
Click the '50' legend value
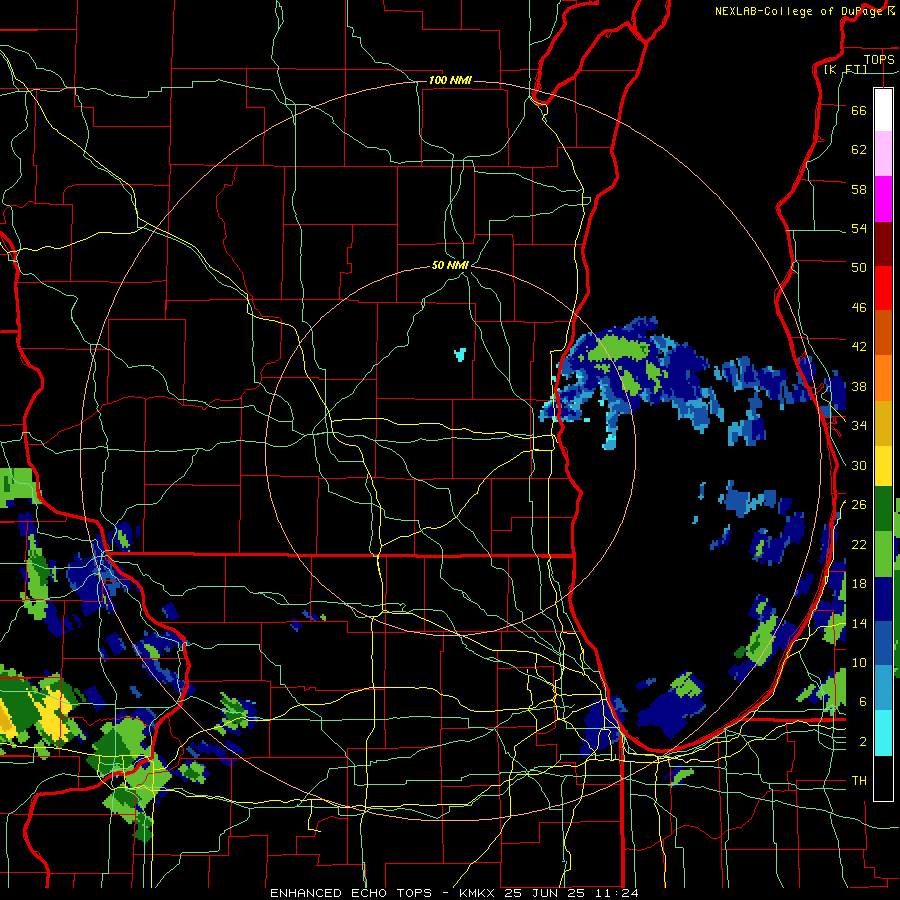point(859,267)
